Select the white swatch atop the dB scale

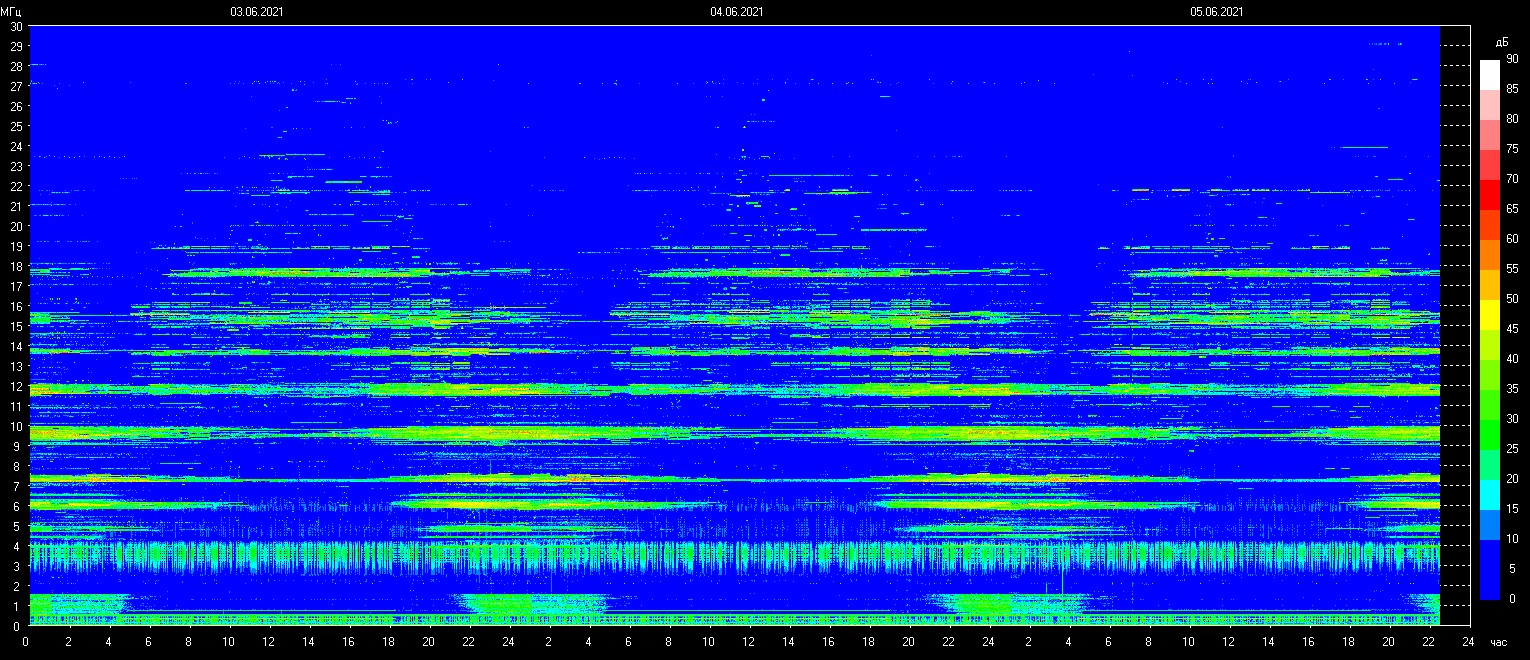tap(1490, 75)
